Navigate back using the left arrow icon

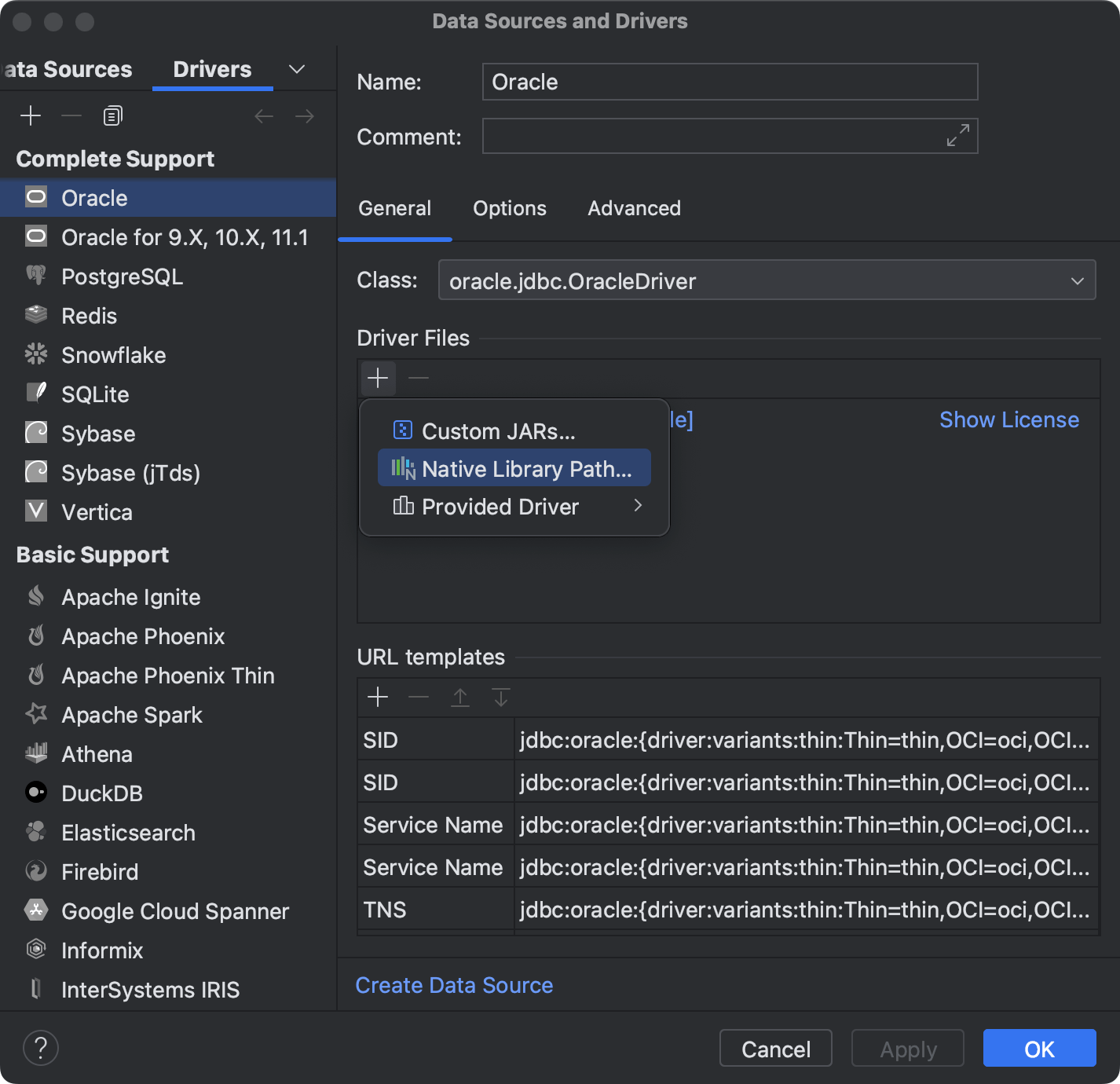click(263, 115)
